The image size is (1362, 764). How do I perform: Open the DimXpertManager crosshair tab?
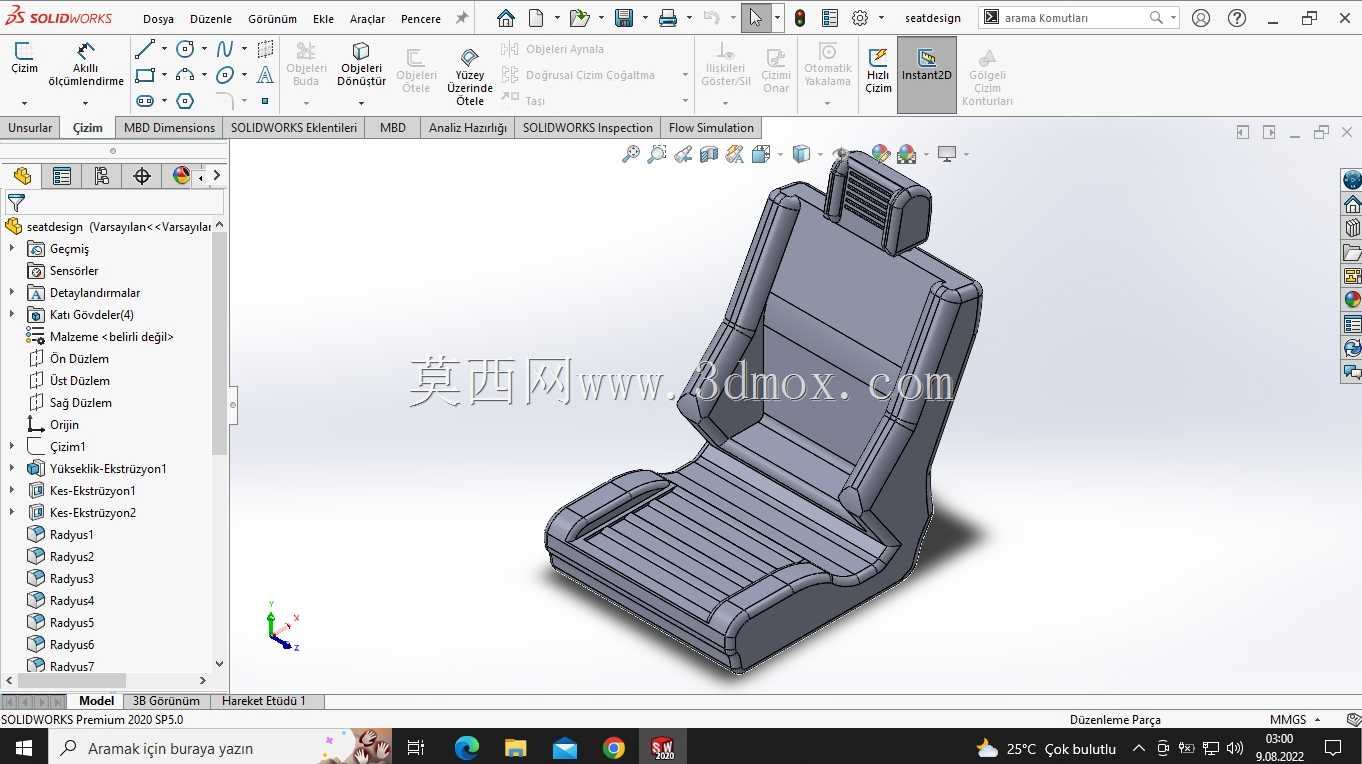pyautogui.click(x=142, y=176)
